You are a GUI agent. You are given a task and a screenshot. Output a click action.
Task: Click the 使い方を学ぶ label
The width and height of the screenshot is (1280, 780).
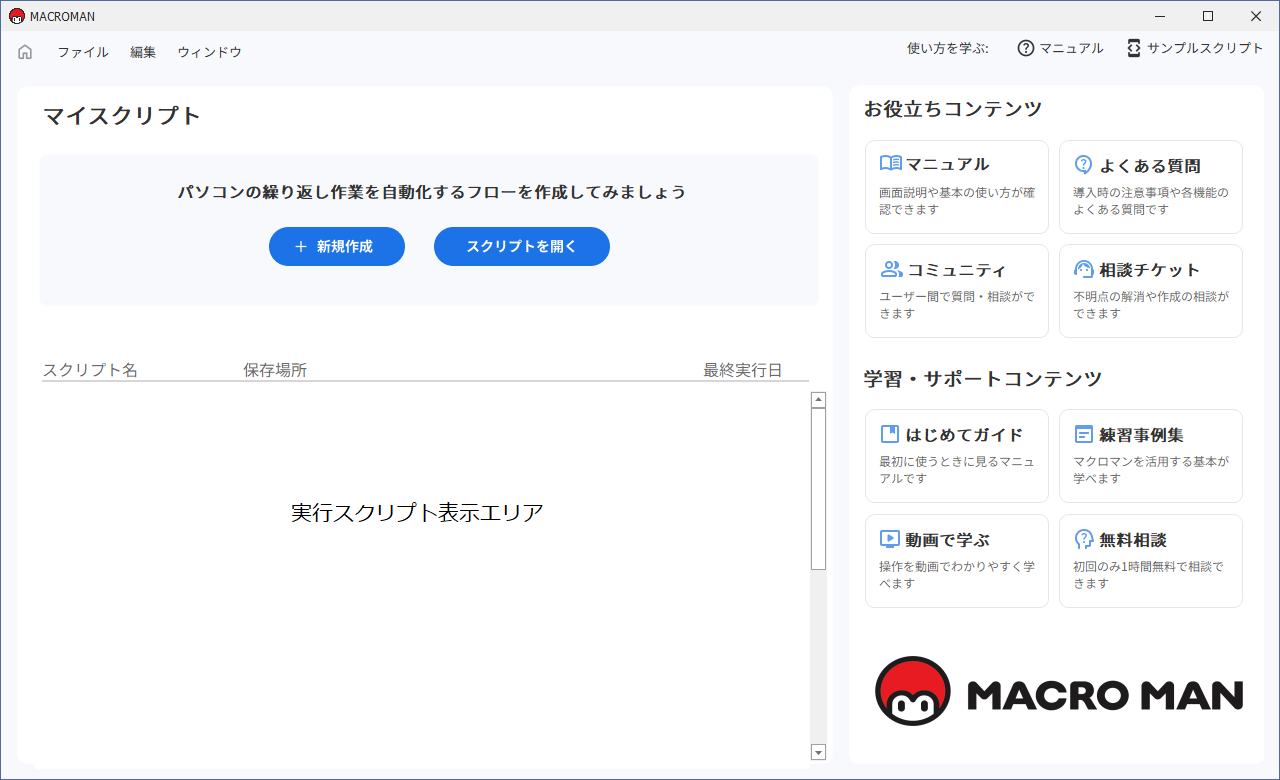[x=948, y=48]
